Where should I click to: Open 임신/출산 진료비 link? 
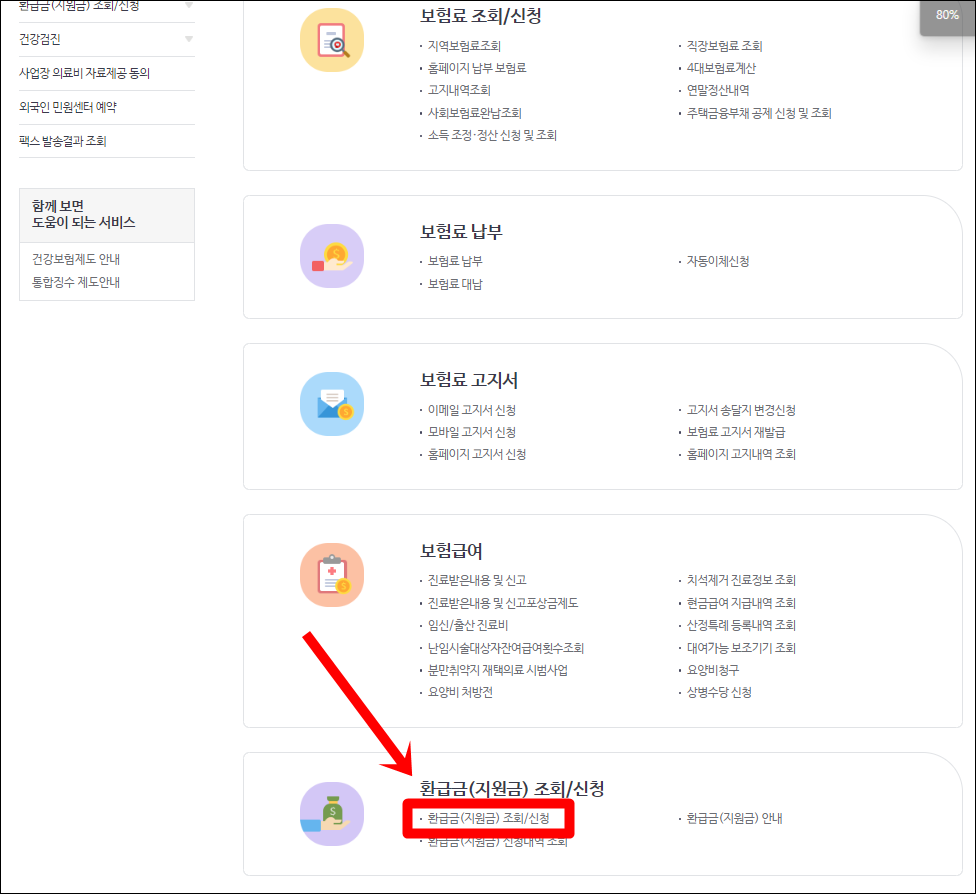[468, 625]
